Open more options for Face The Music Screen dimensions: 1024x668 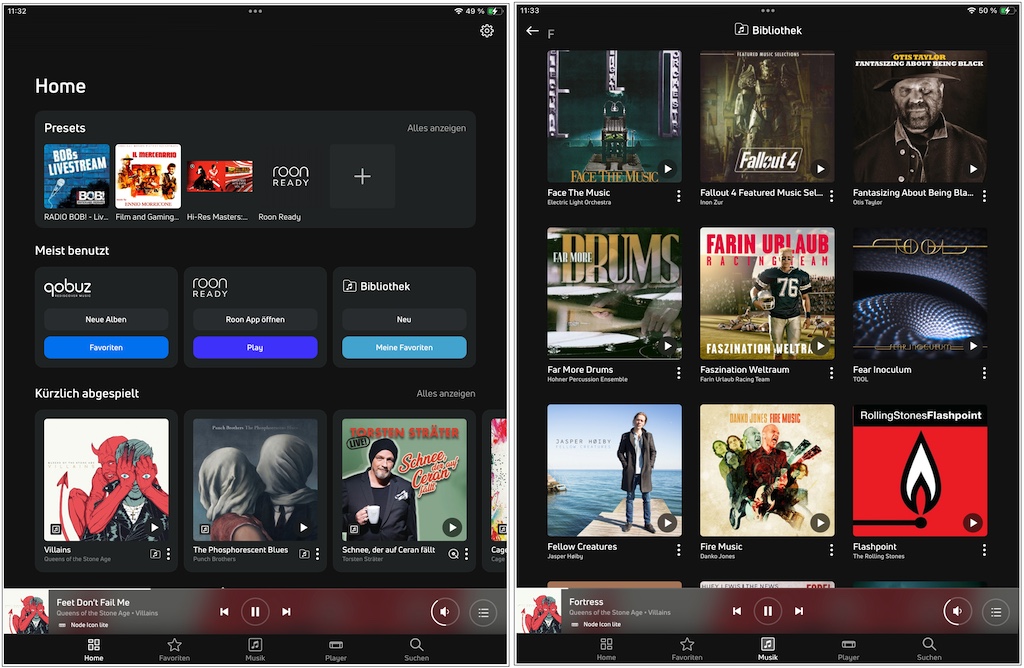coord(679,196)
